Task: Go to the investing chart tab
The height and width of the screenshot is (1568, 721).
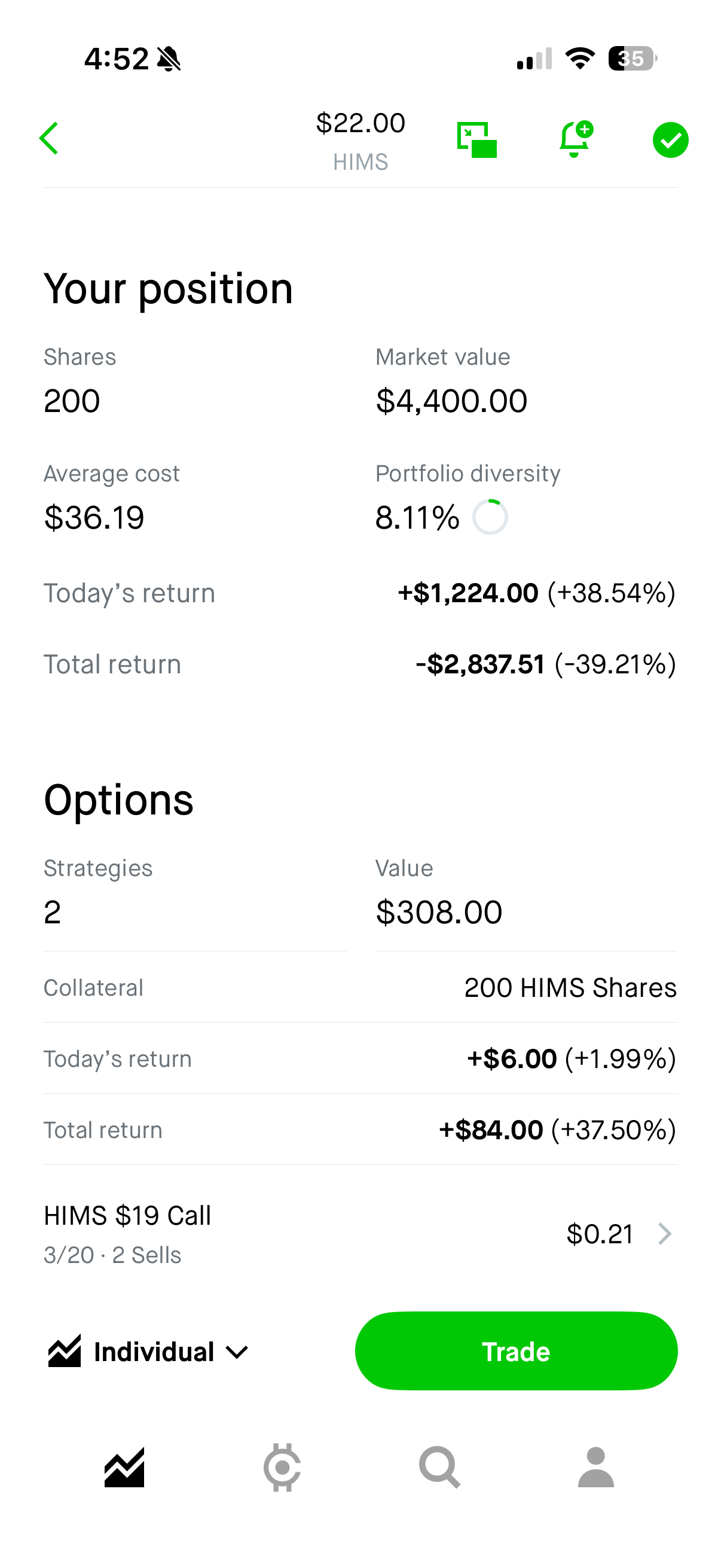Action: [x=124, y=1468]
